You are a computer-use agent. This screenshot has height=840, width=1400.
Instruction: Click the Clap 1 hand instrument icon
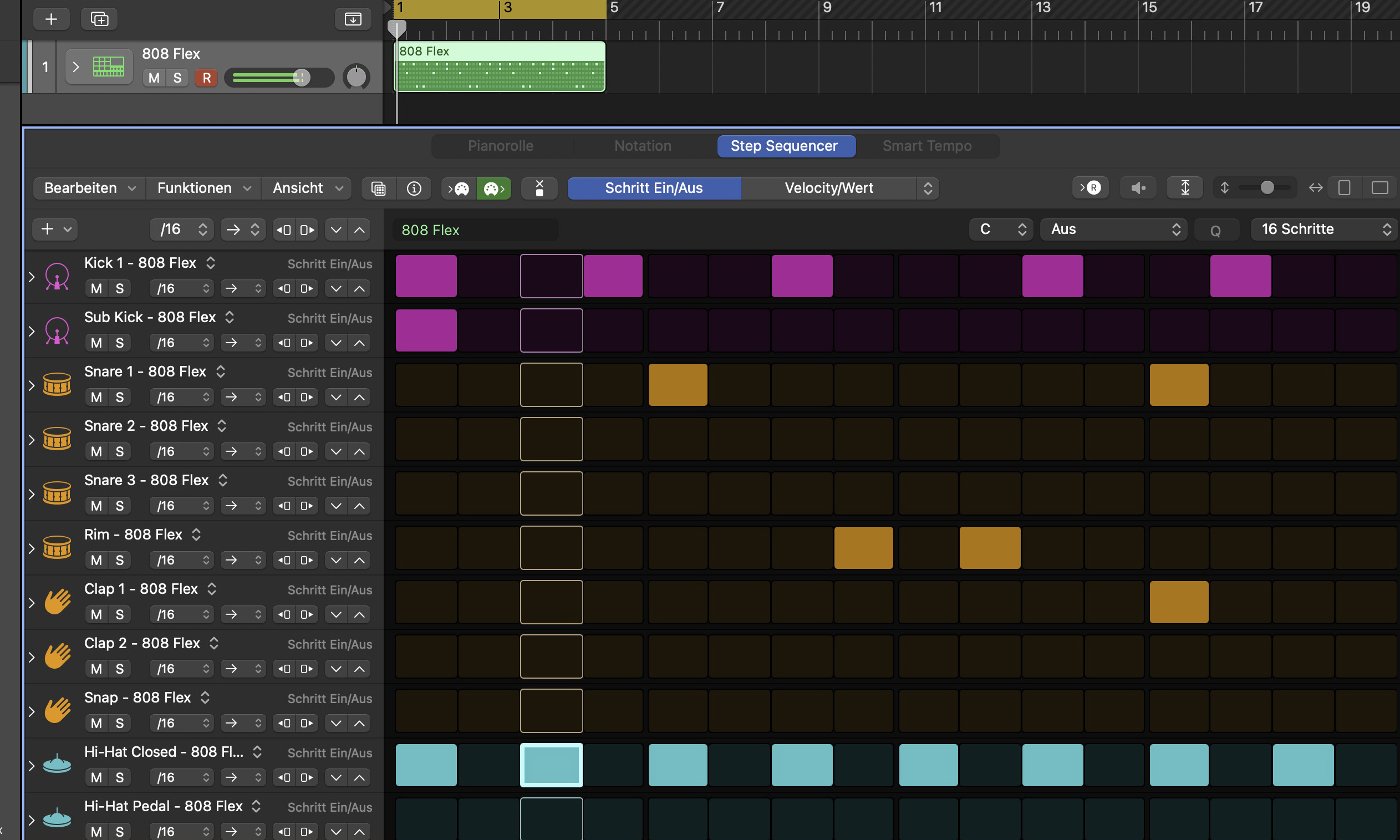(57, 599)
